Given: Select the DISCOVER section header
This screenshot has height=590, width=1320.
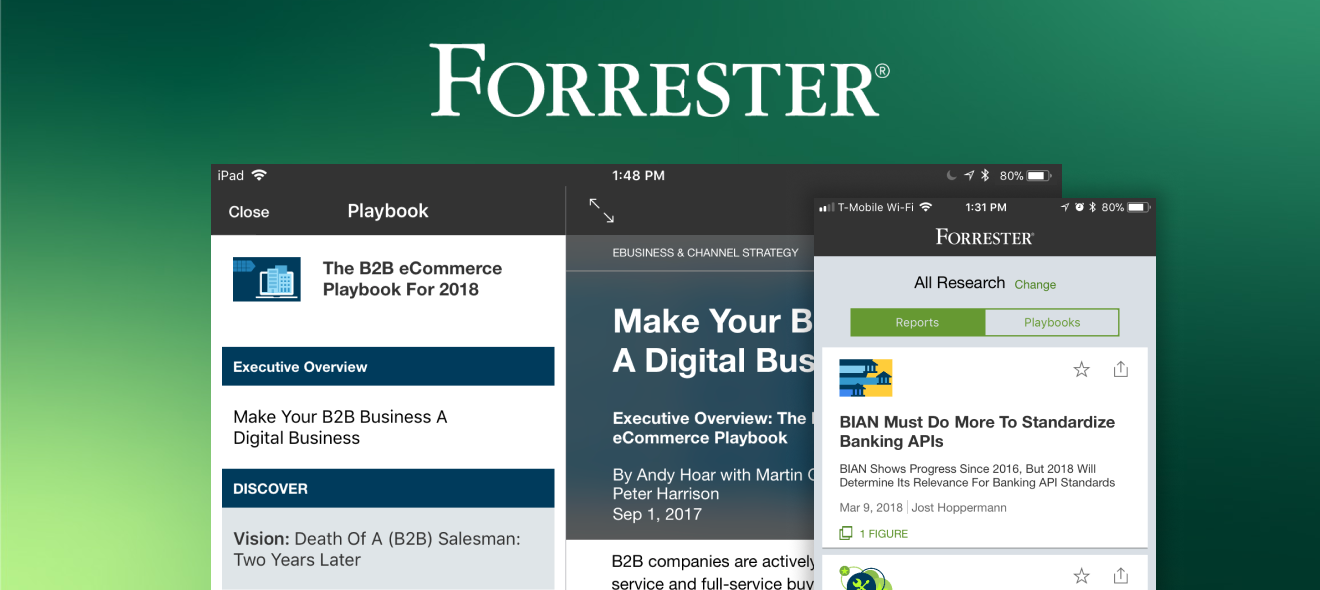Looking at the screenshot, I should (x=388, y=488).
